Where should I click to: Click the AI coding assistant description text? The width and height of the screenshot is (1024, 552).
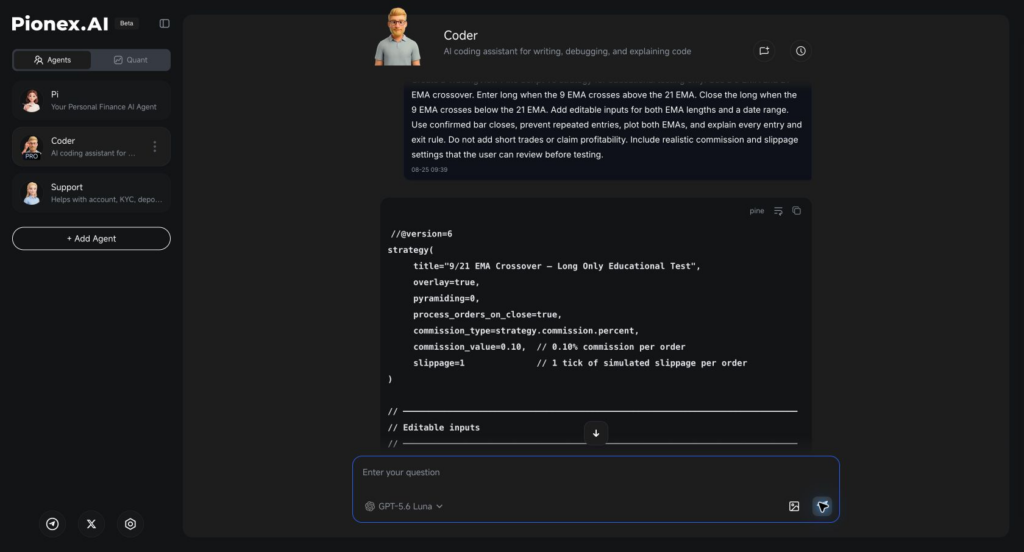point(567,52)
